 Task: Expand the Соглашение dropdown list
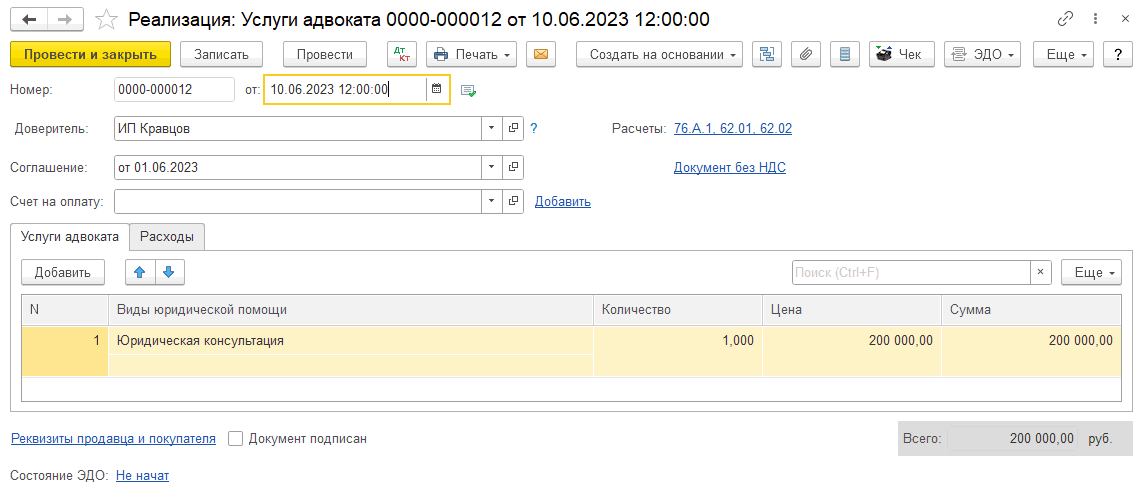(x=490, y=167)
